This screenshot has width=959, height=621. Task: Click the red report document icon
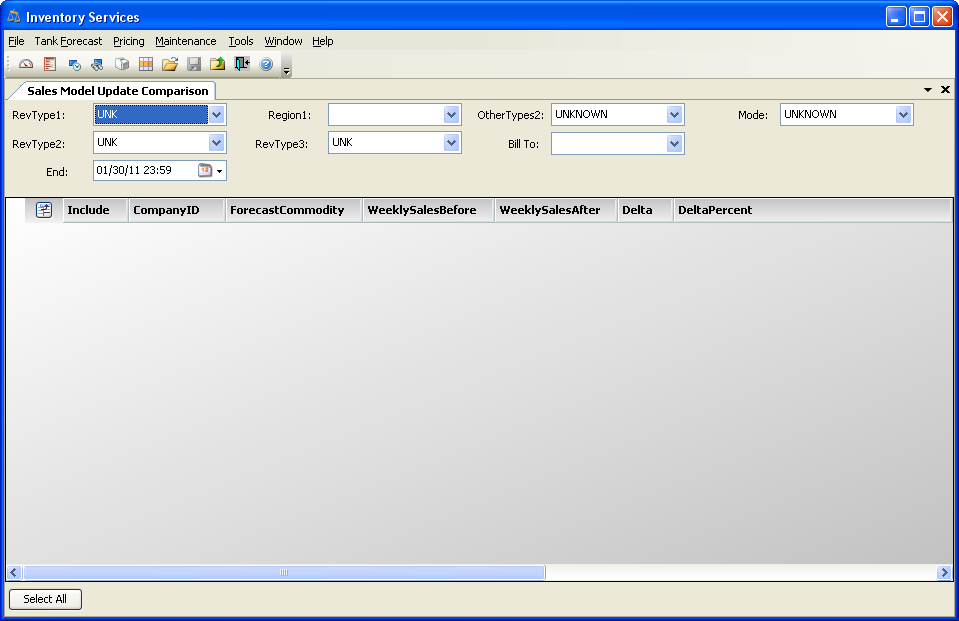(x=49, y=64)
